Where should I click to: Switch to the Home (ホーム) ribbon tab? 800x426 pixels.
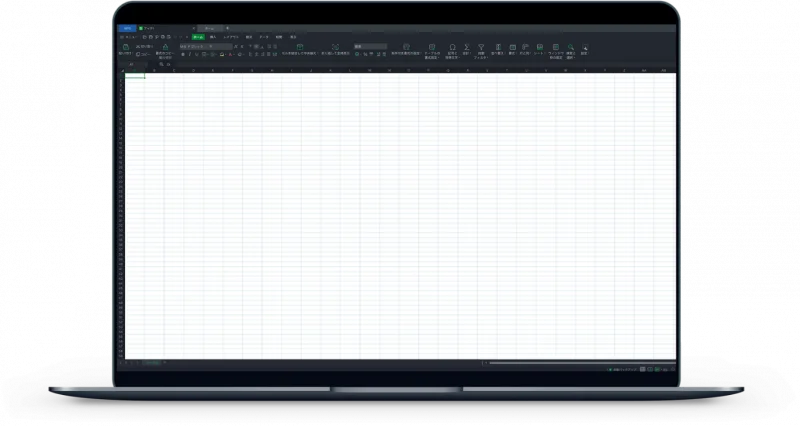[x=199, y=37]
